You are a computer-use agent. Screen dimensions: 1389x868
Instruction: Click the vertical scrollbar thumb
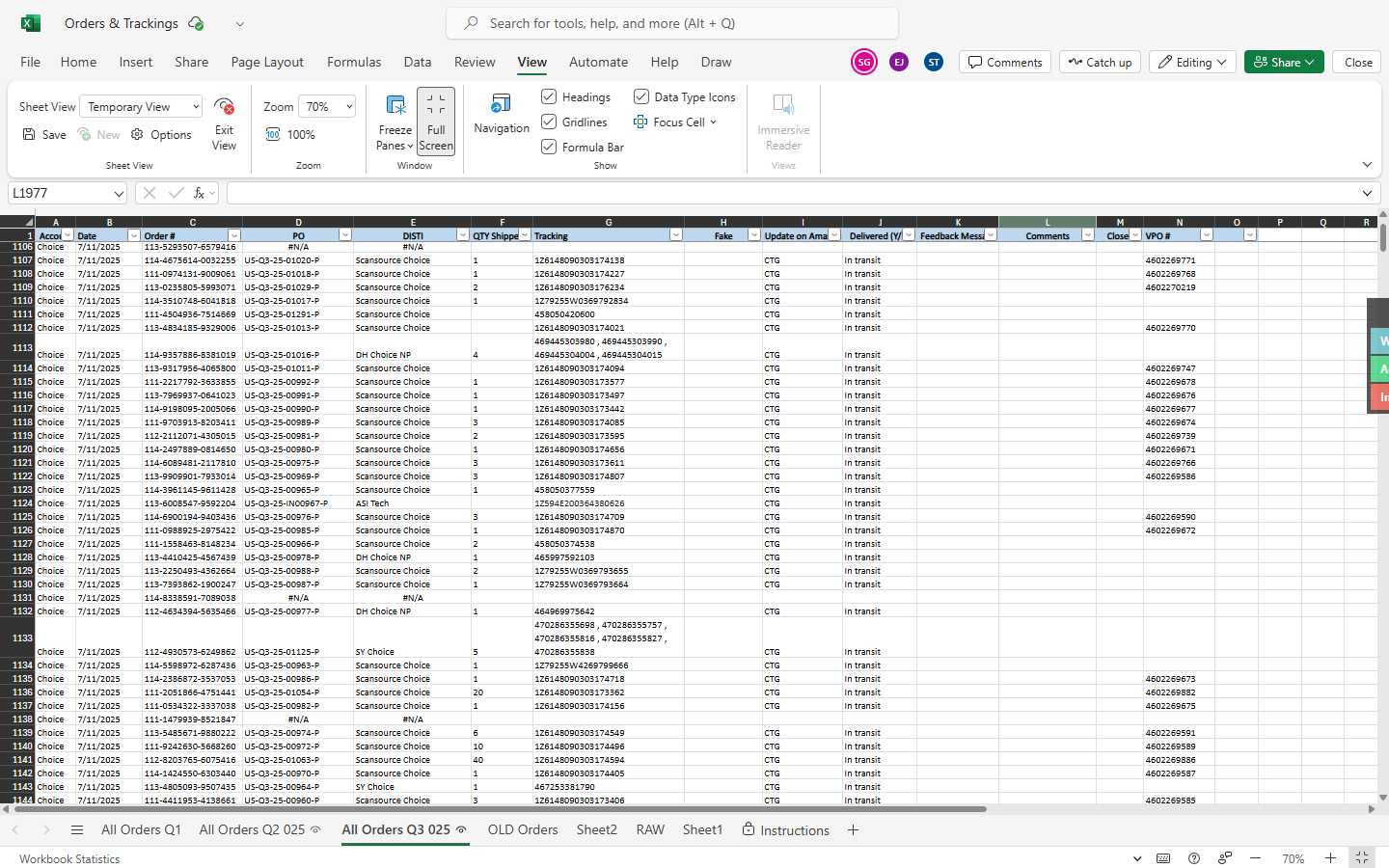(x=1383, y=236)
